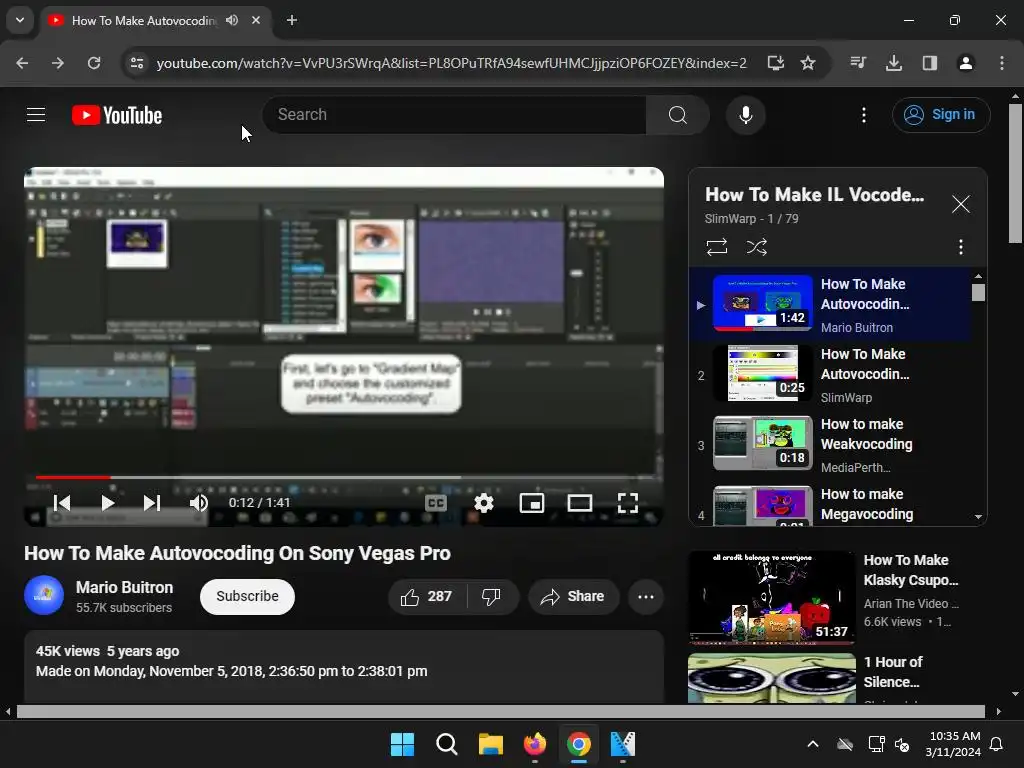Open the Mario Buitron channel name link
Image resolution: width=1024 pixels, height=768 pixels.
[x=124, y=587]
